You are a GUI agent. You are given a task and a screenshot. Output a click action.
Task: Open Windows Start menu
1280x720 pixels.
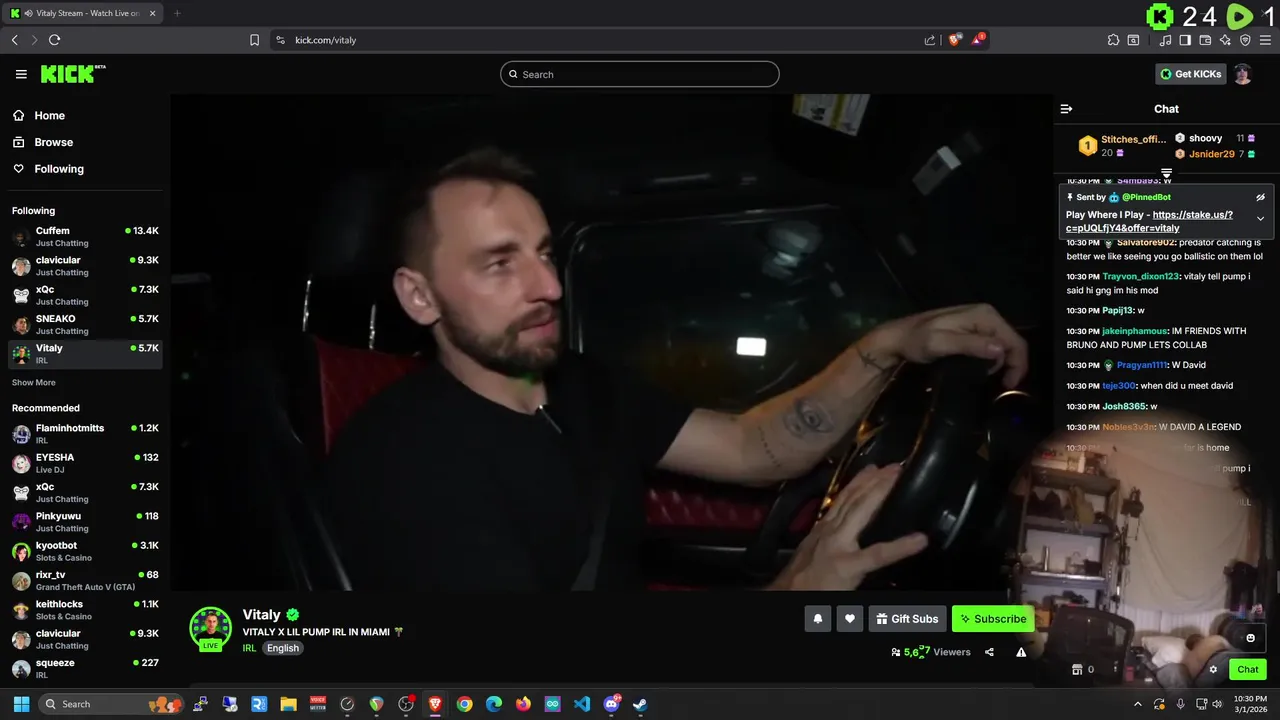tap(21, 704)
